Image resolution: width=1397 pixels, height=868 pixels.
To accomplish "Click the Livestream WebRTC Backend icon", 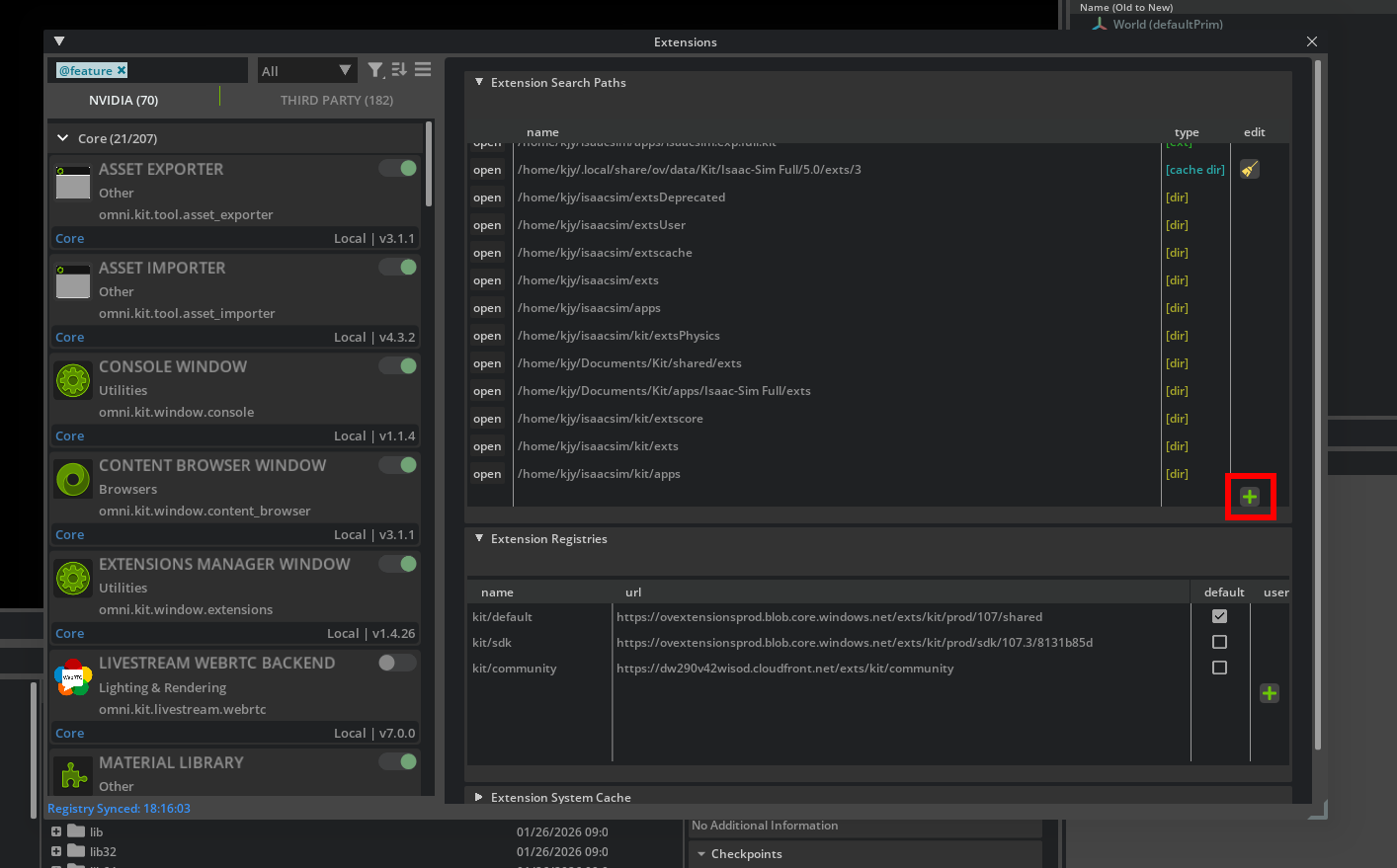I will 73,677.
